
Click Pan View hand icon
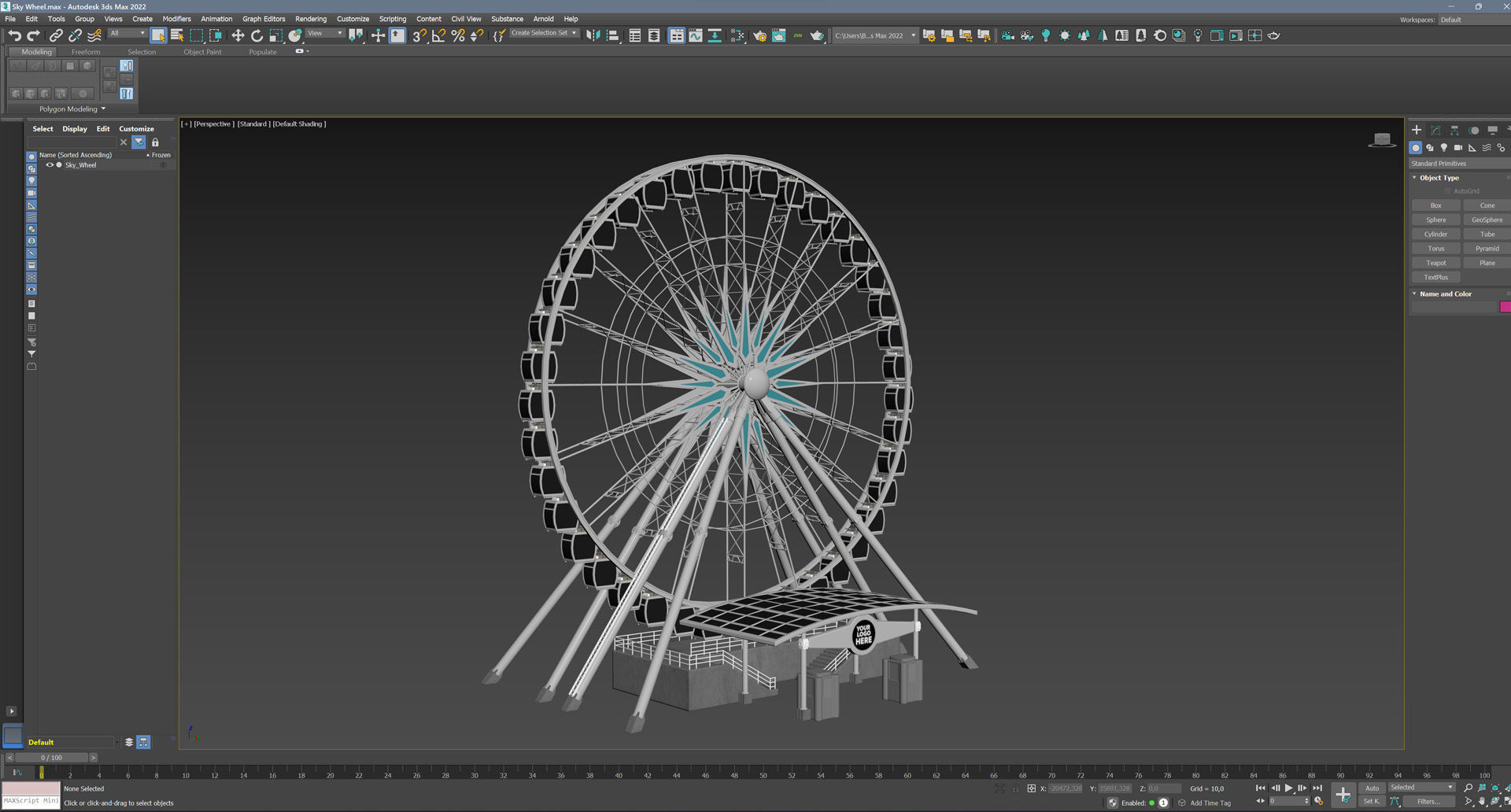pyautogui.click(x=1482, y=802)
